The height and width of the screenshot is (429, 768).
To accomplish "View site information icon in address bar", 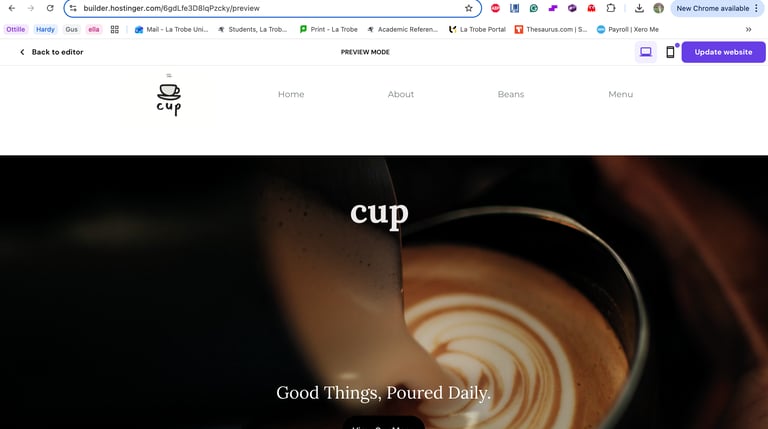I will [x=73, y=8].
